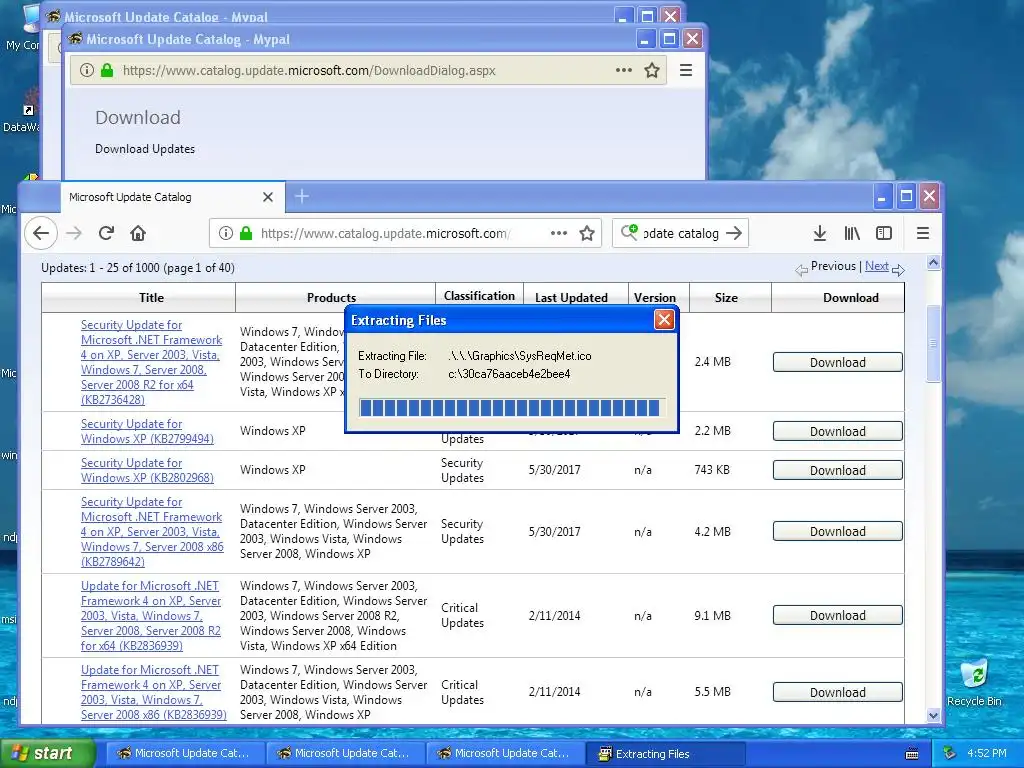Open the browser home page icon

138,233
